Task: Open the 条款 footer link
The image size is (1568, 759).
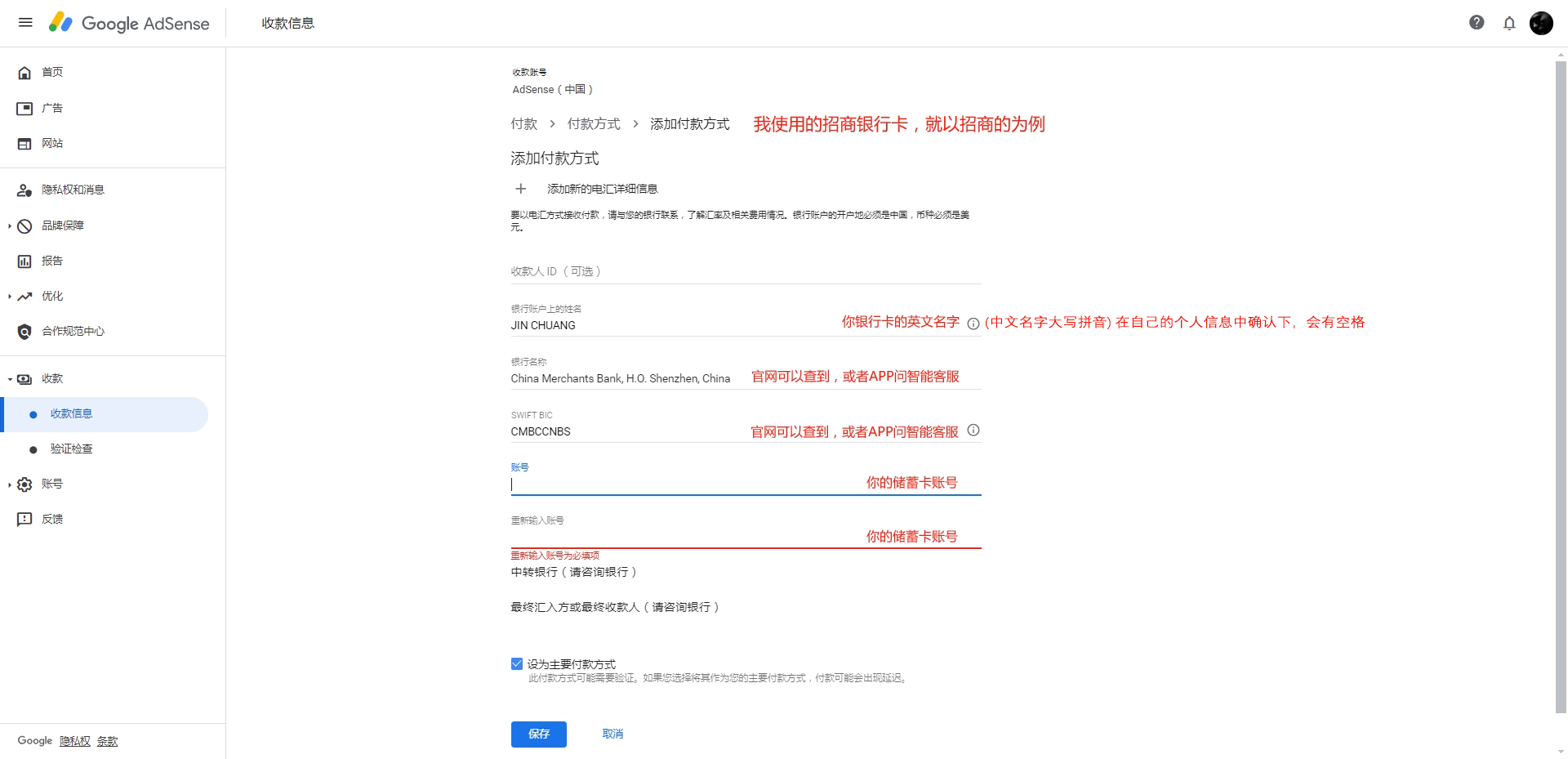Action: click(x=107, y=741)
